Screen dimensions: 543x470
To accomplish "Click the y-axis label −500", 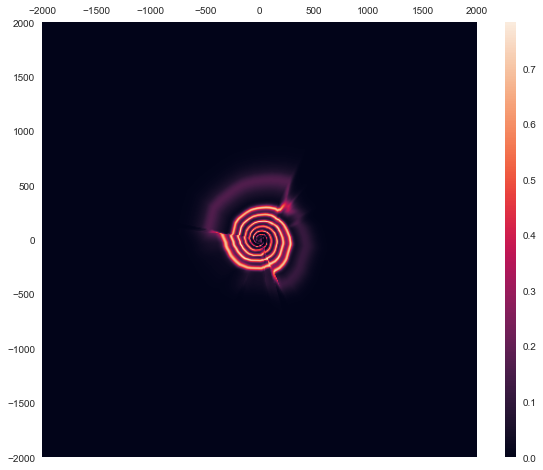I will (24, 295).
